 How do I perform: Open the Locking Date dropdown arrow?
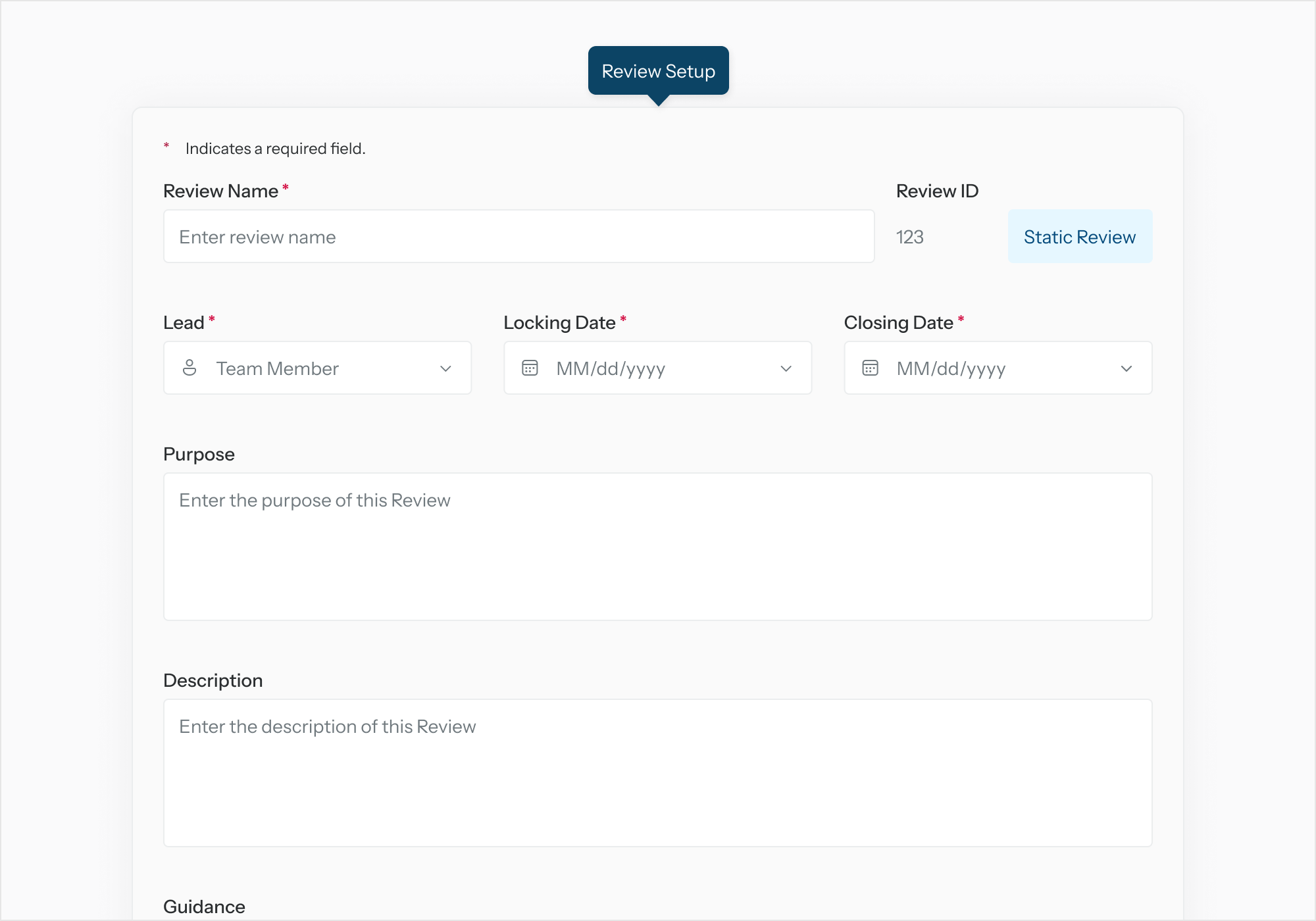click(x=786, y=368)
